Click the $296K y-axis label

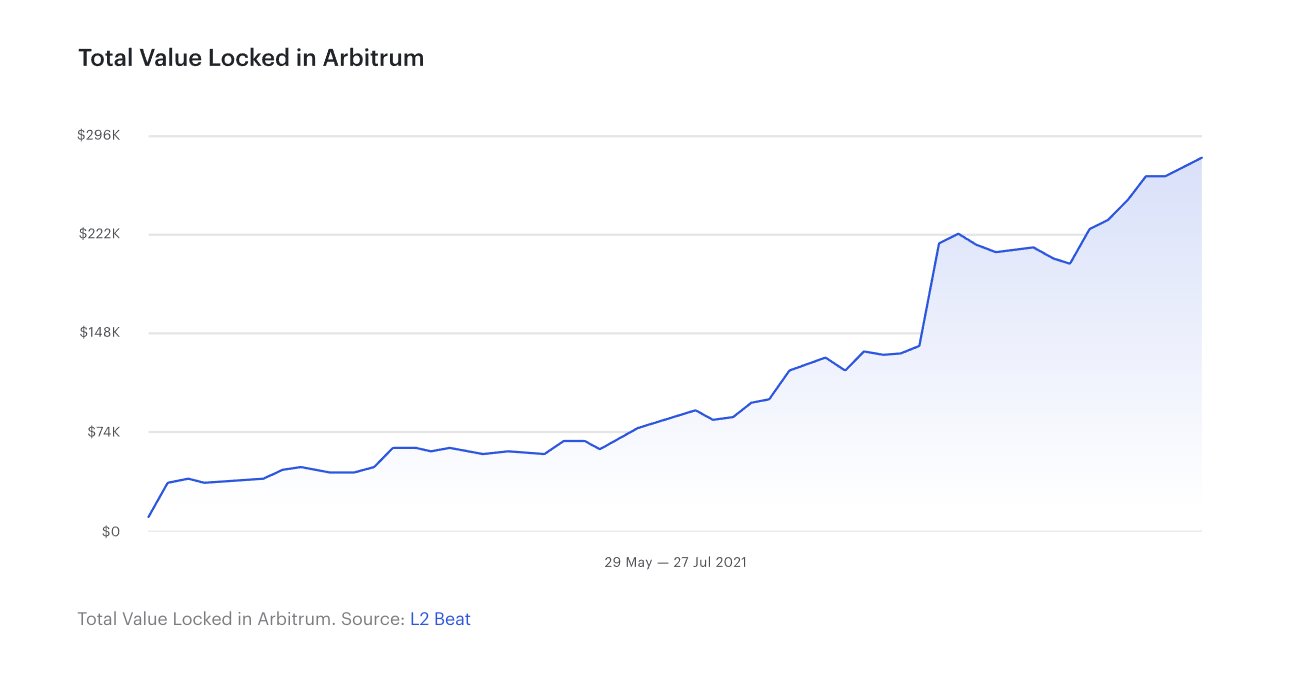point(98,136)
